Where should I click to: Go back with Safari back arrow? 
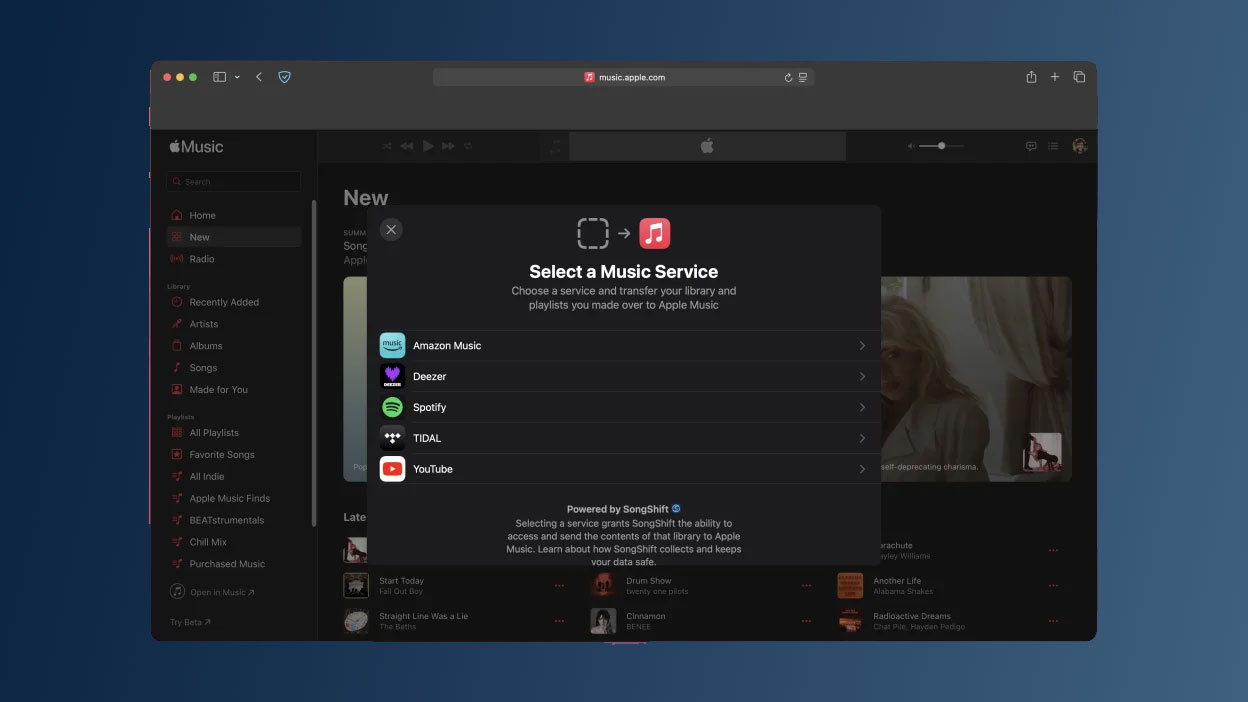pyautogui.click(x=259, y=77)
